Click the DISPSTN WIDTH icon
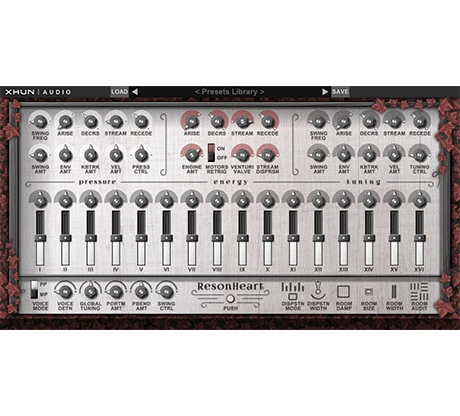The height and width of the screenshot is (416, 460). (318, 291)
